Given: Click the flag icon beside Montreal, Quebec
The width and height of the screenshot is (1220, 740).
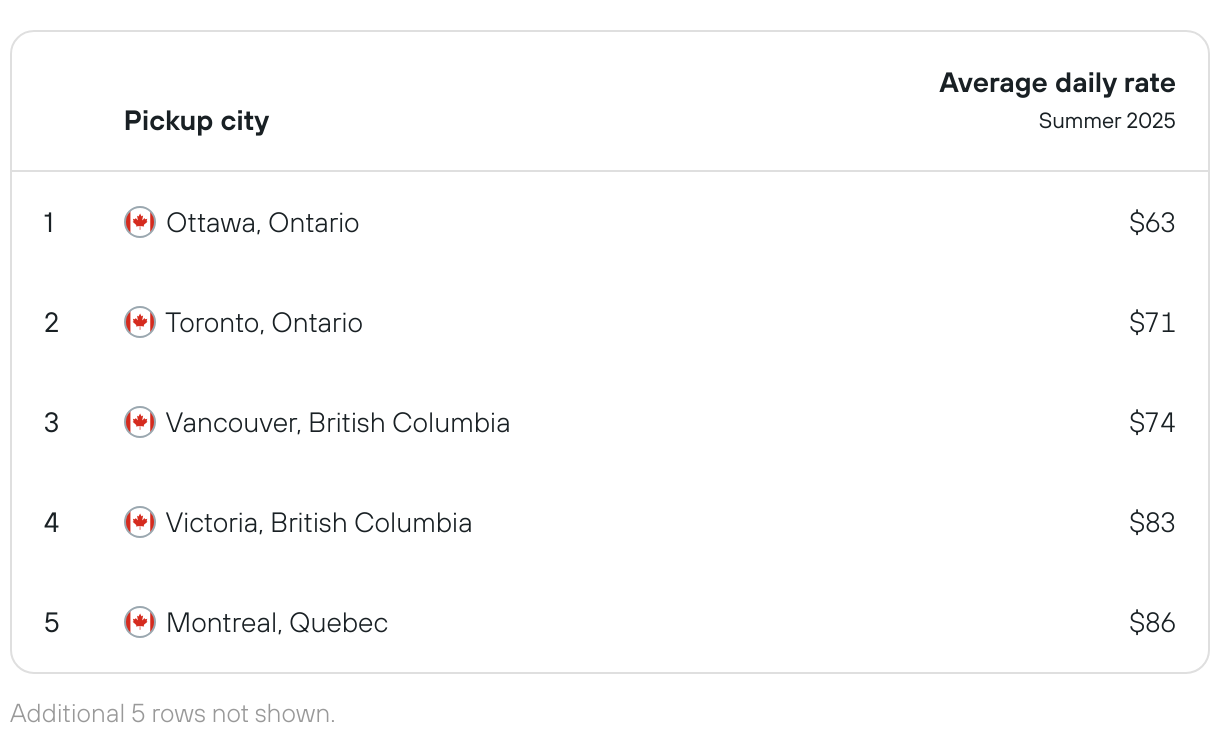Looking at the screenshot, I should pos(140,622).
